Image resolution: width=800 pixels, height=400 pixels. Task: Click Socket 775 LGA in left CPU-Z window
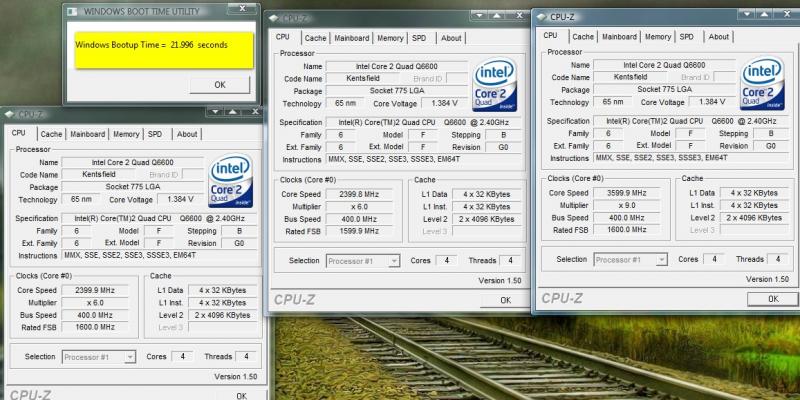(133, 187)
